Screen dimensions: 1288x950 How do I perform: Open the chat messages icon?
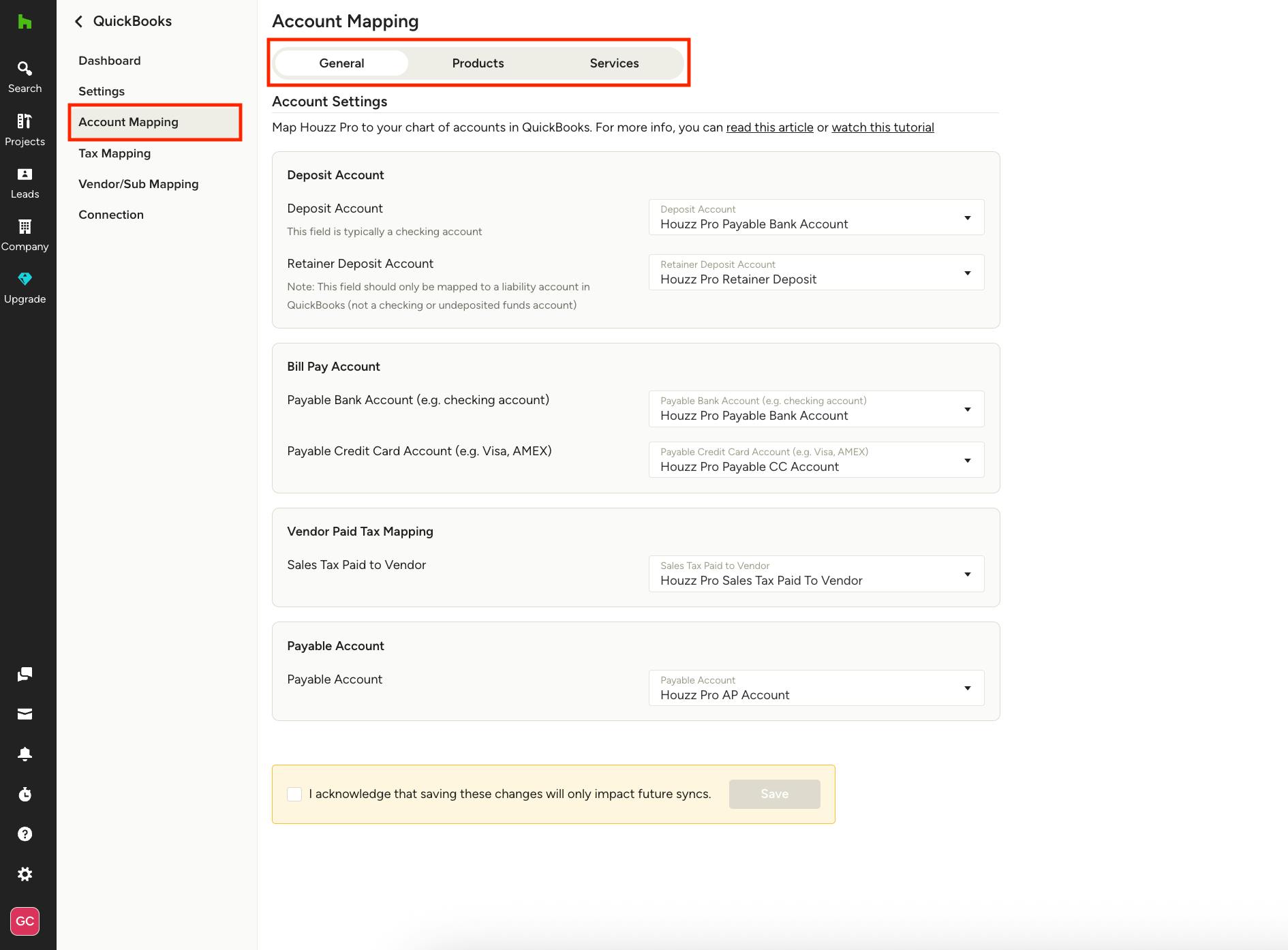pyautogui.click(x=25, y=674)
